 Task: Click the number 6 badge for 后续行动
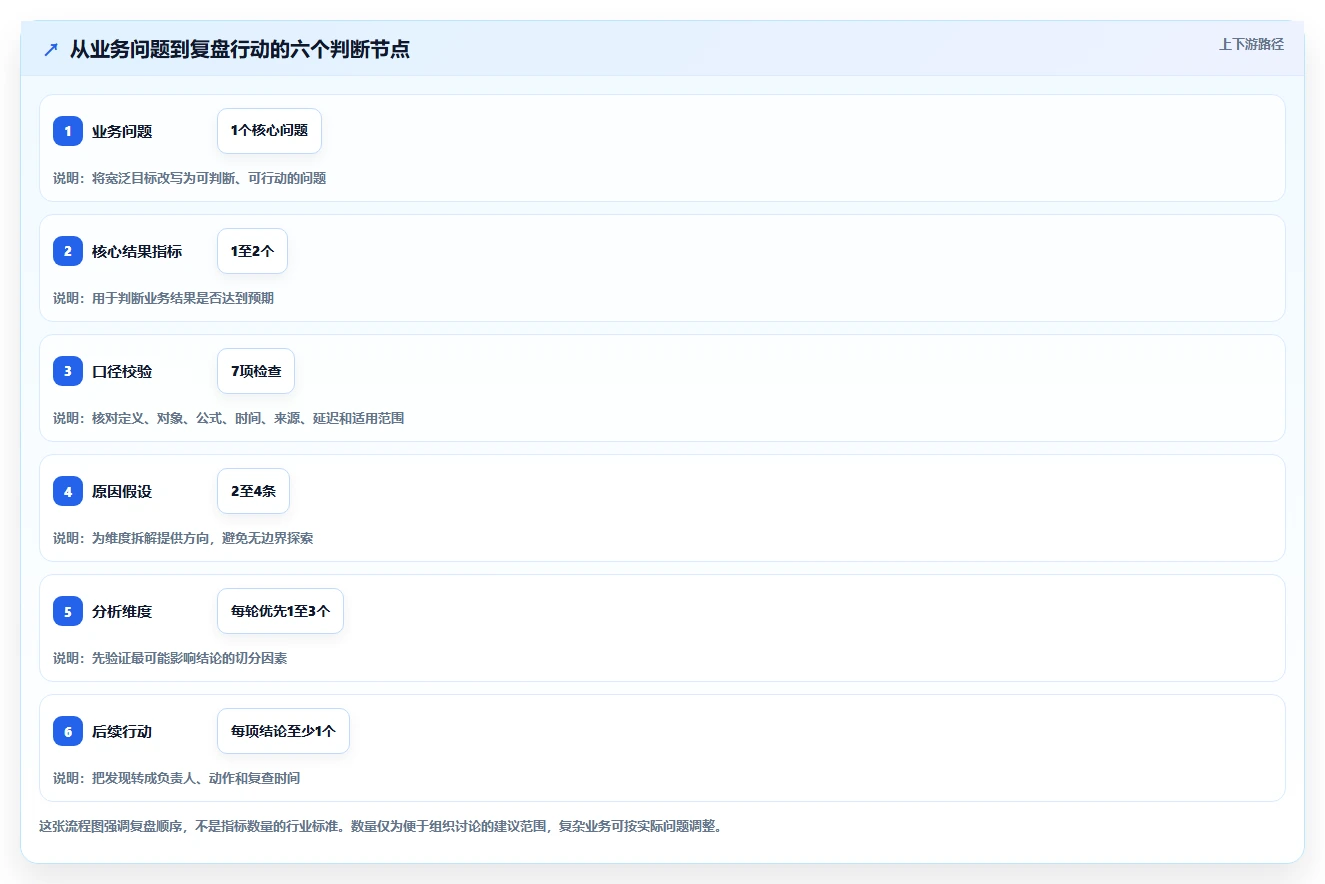[x=68, y=731]
